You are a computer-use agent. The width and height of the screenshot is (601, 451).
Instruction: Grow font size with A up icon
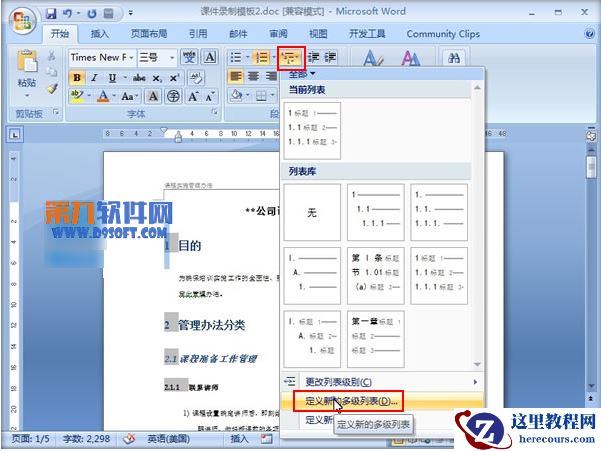[x=193, y=96]
